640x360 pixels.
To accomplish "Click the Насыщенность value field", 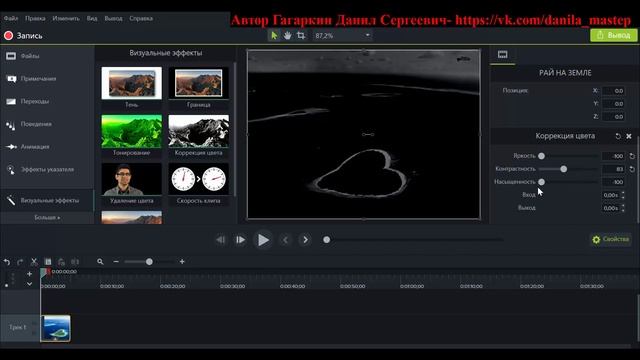I will pos(613,182).
